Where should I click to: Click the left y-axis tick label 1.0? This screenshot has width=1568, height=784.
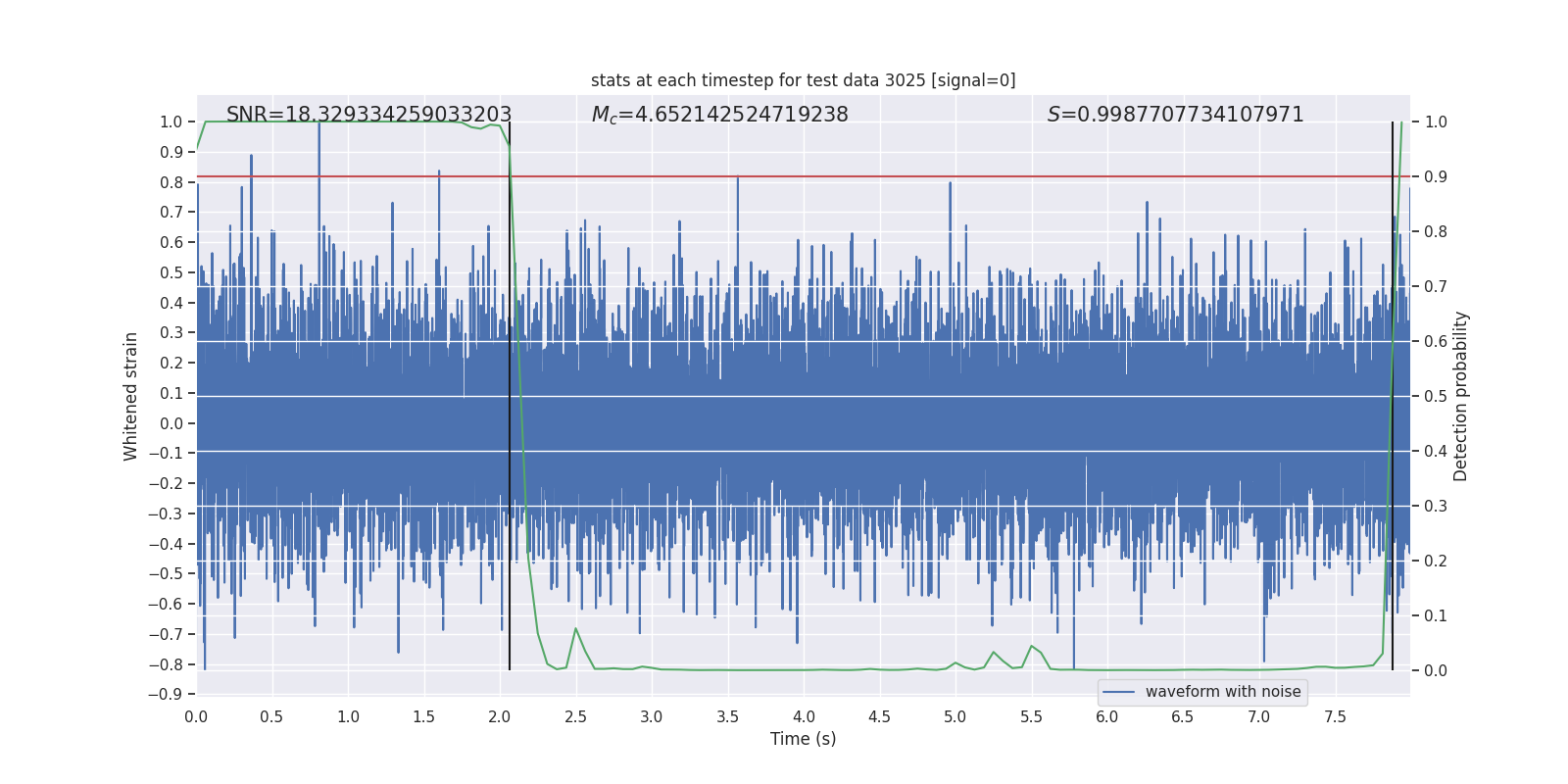[171, 122]
